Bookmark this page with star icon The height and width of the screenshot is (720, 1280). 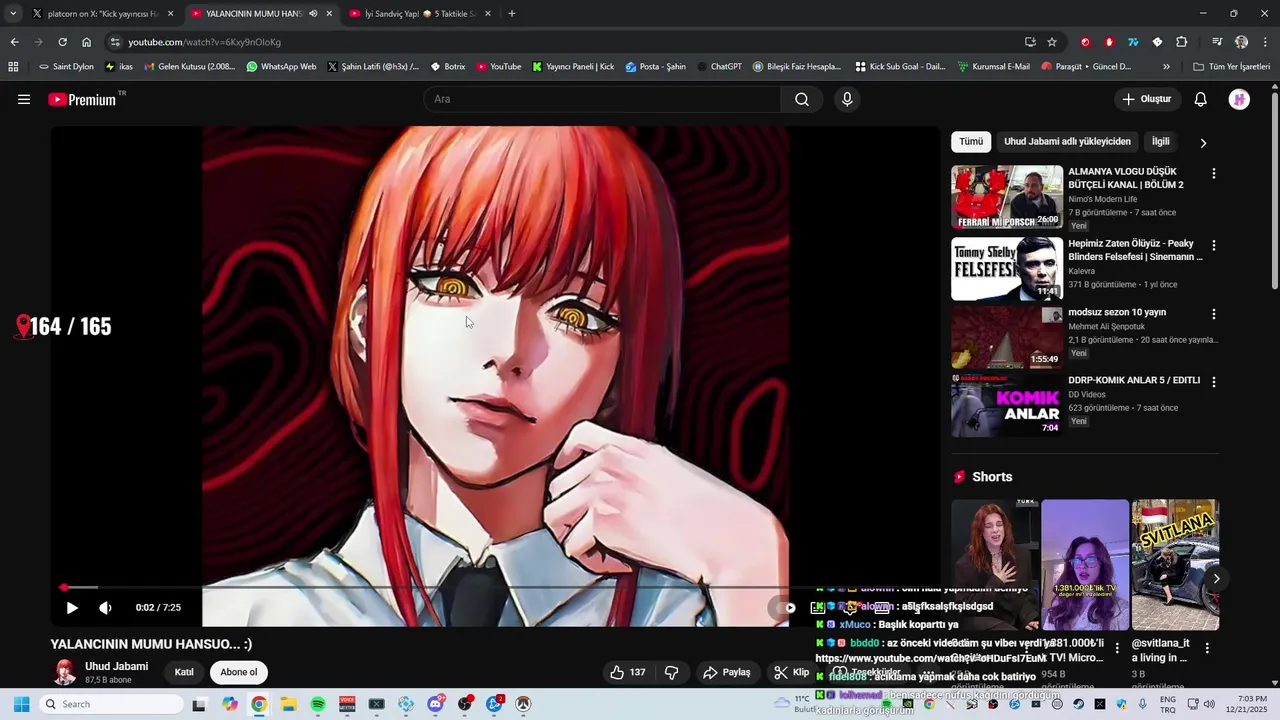[1052, 42]
